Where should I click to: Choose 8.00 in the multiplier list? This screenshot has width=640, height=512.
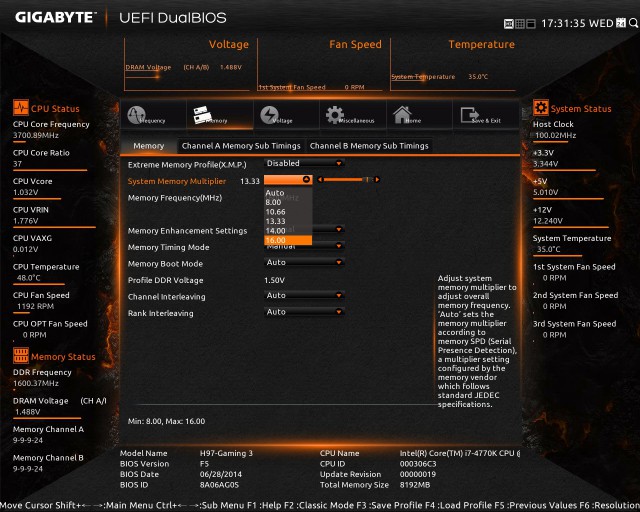click(288, 202)
